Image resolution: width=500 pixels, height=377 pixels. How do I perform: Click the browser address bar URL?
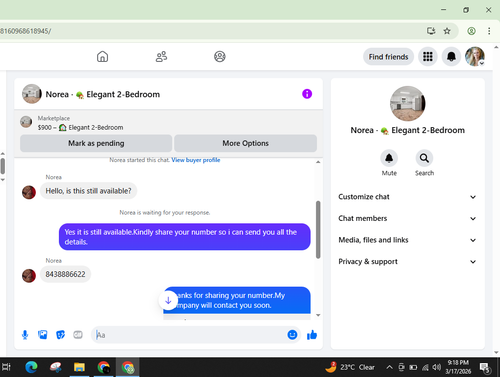click(26, 31)
